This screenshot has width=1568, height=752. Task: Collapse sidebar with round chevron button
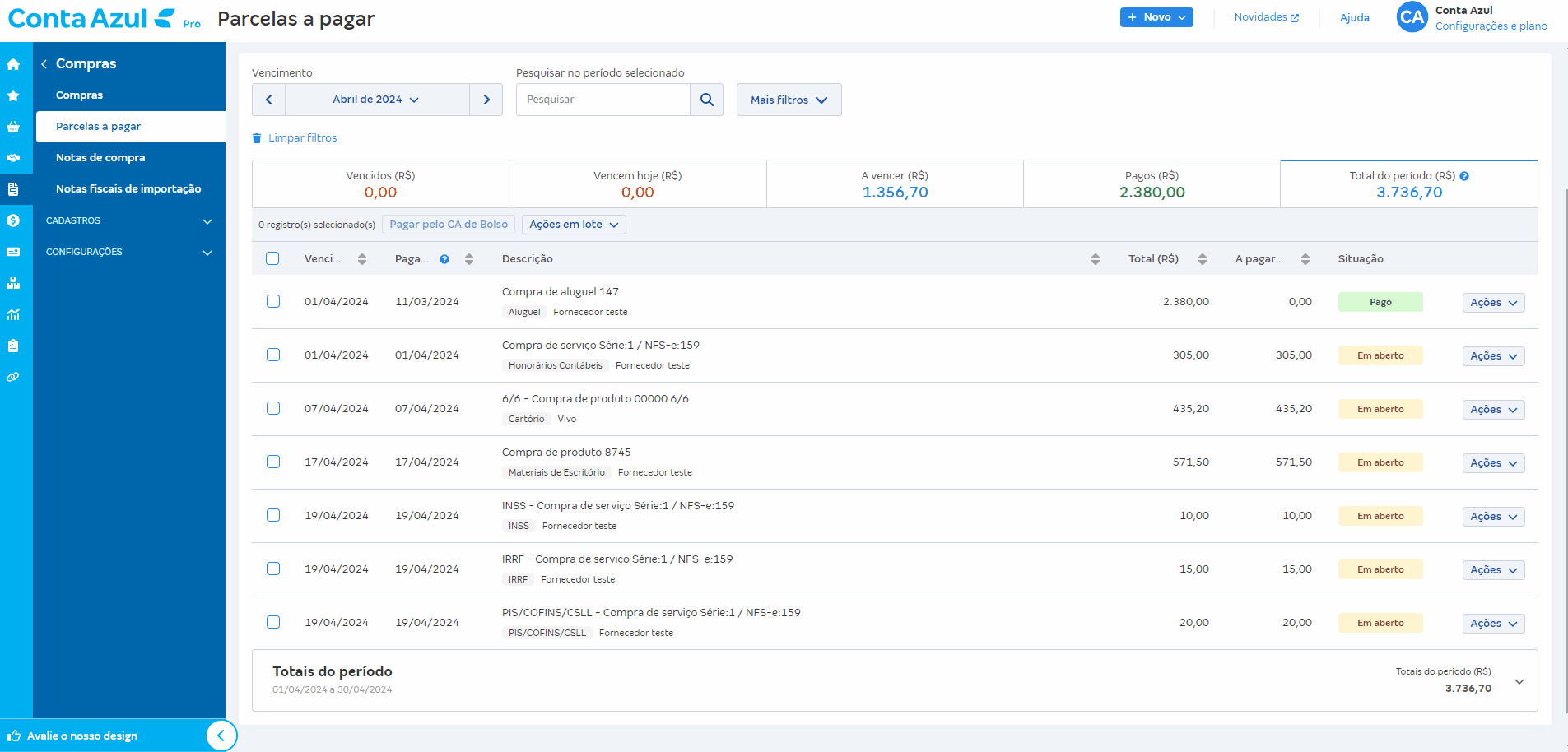point(221,736)
